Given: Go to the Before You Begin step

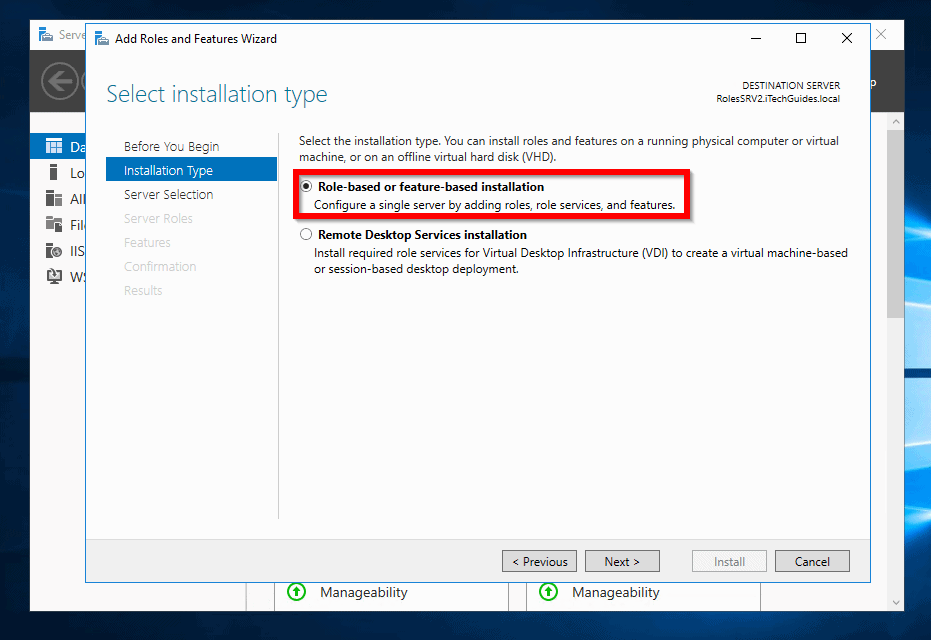Looking at the screenshot, I should (x=171, y=147).
